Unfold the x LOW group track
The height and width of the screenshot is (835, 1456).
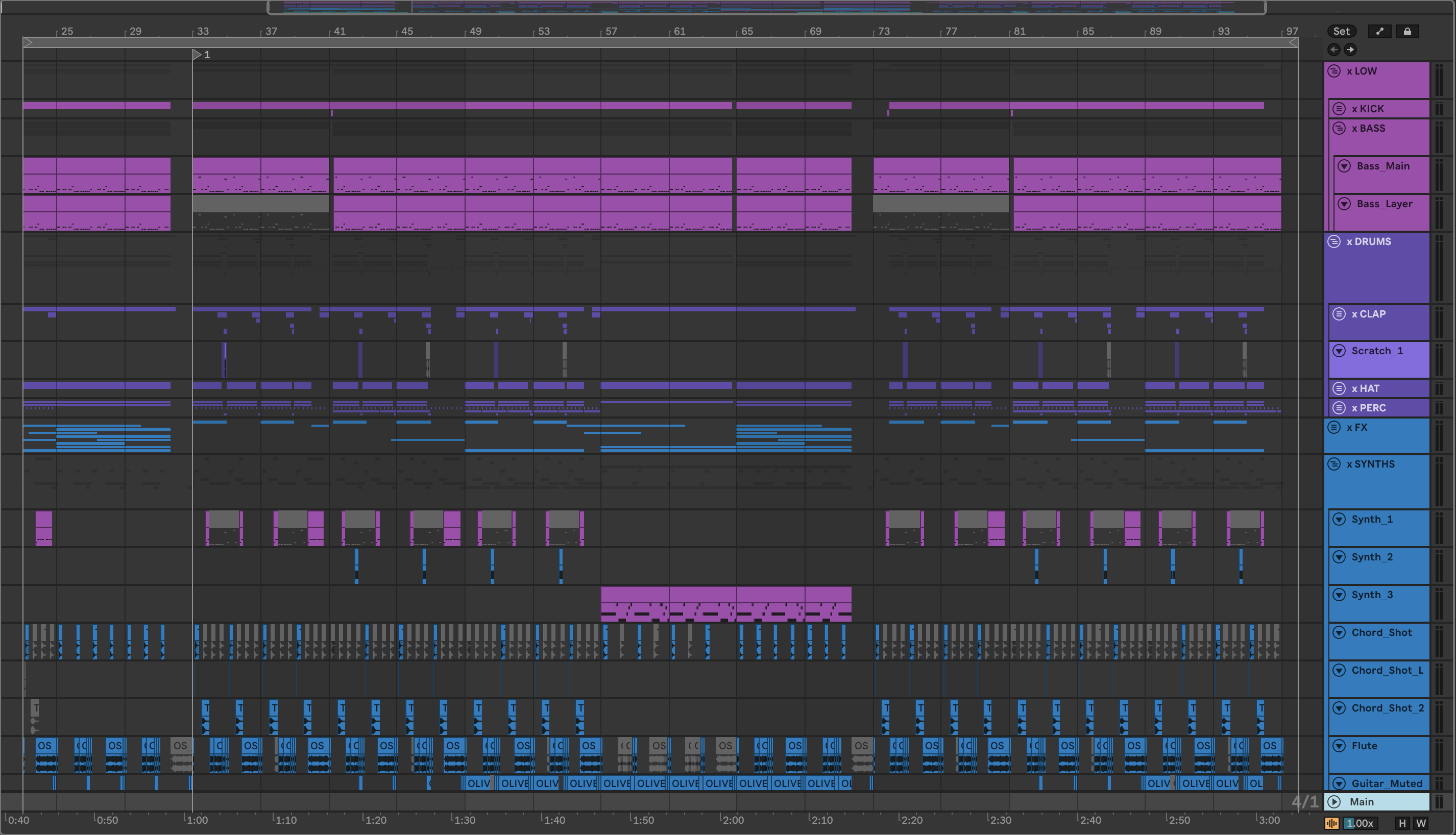click(x=1334, y=71)
